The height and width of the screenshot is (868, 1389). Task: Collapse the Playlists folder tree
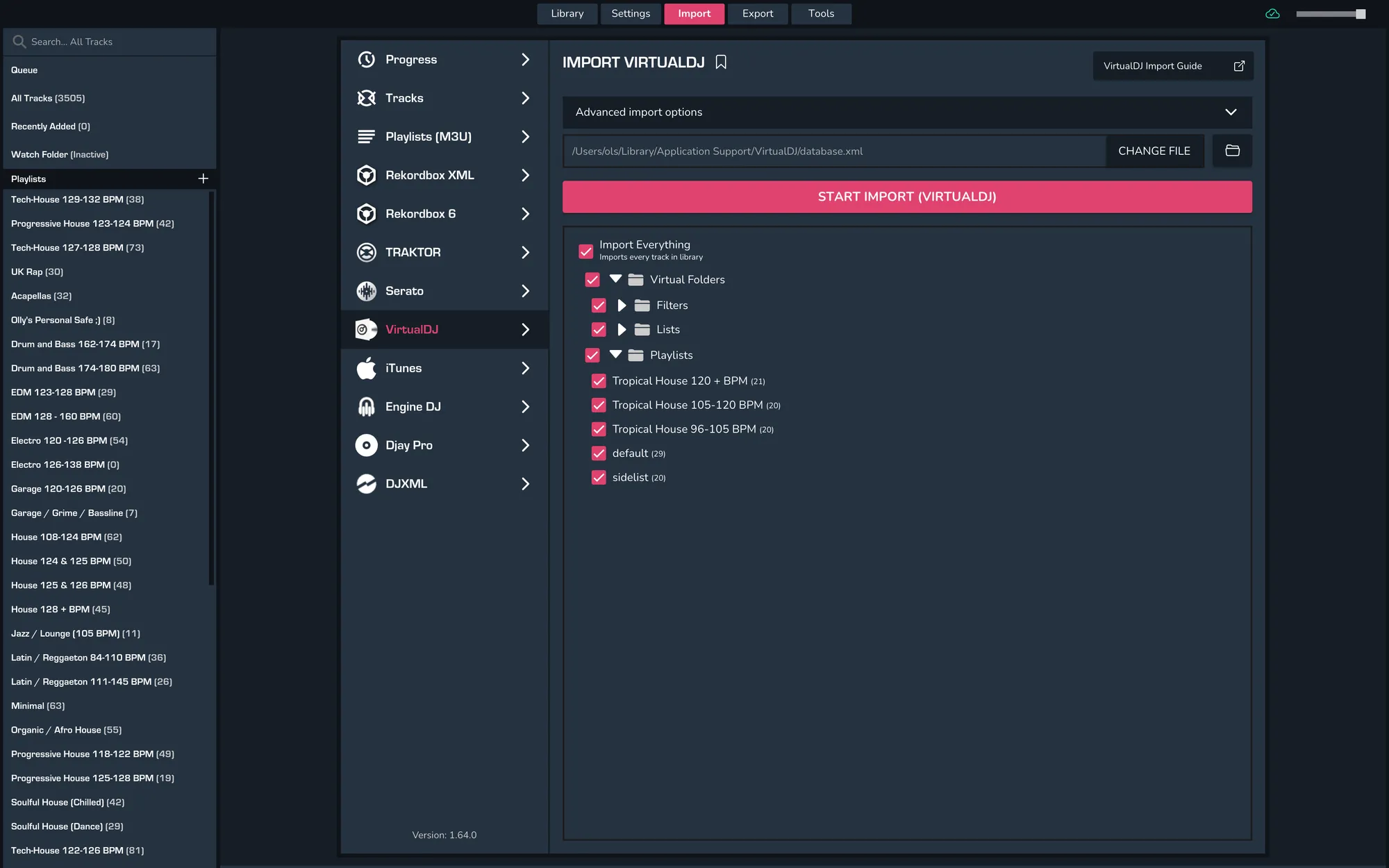point(615,355)
